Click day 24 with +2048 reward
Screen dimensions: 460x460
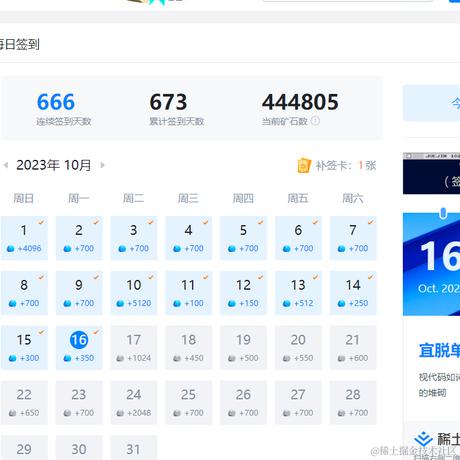coord(134,403)
